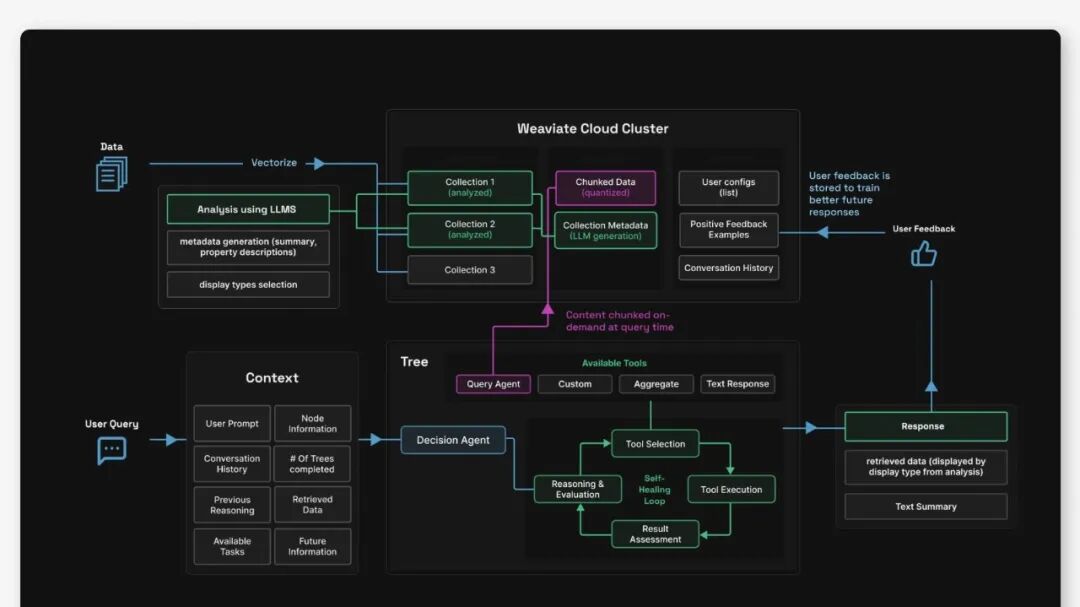Click the Context panel title
This screenshot has height=607, width=1080.
tap(272, 378)
